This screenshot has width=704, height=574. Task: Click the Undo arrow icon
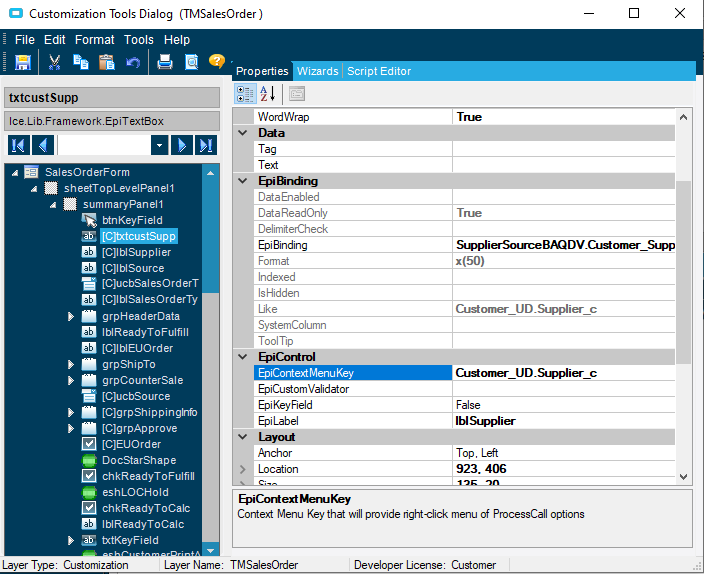(133, 62)
